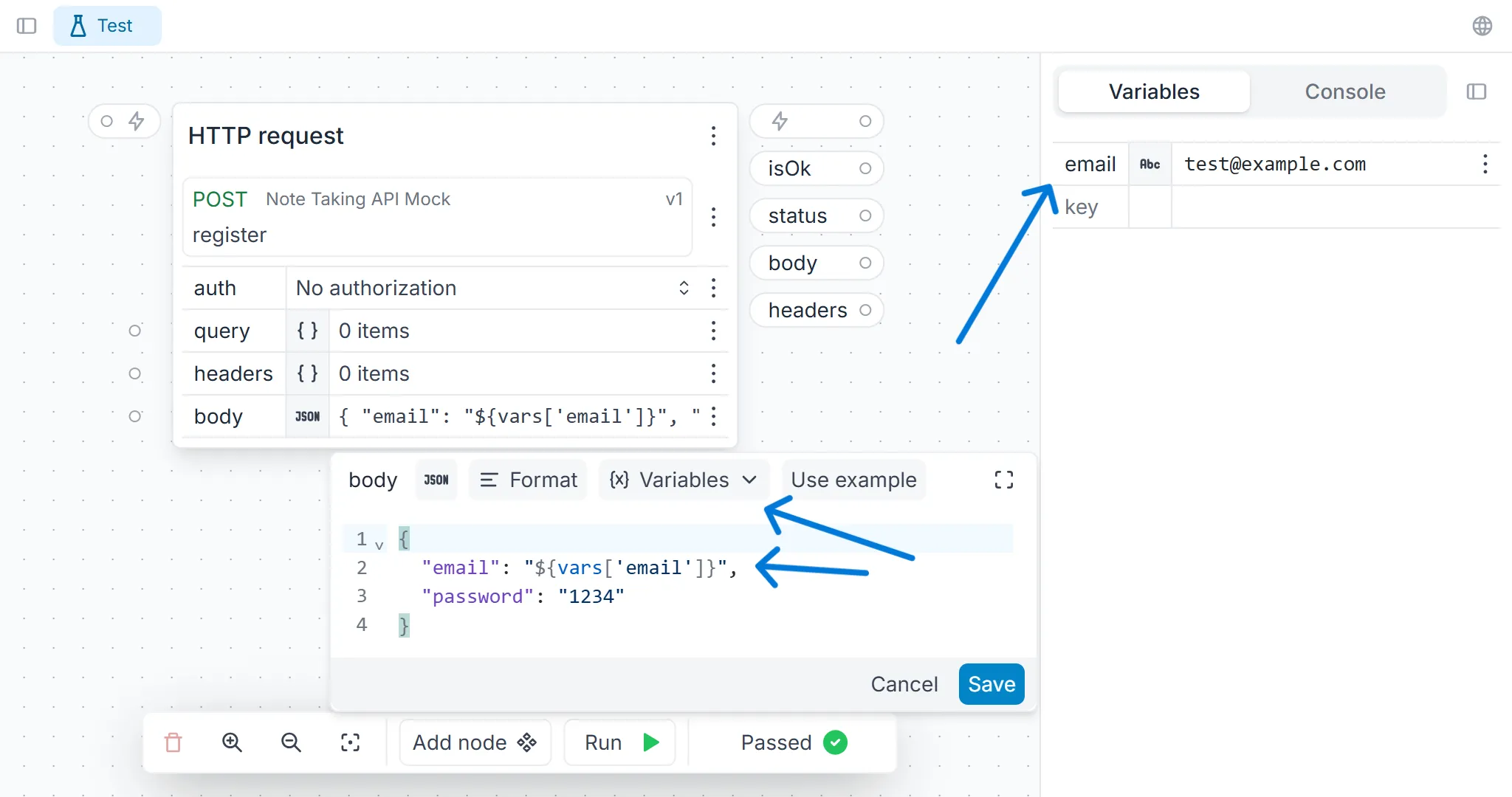Image resolution: width=1512 pixels, height=797 pixels.
Task: Open the HTTP request node options menu
Action: pyautogui.click(x=713, y=136)
